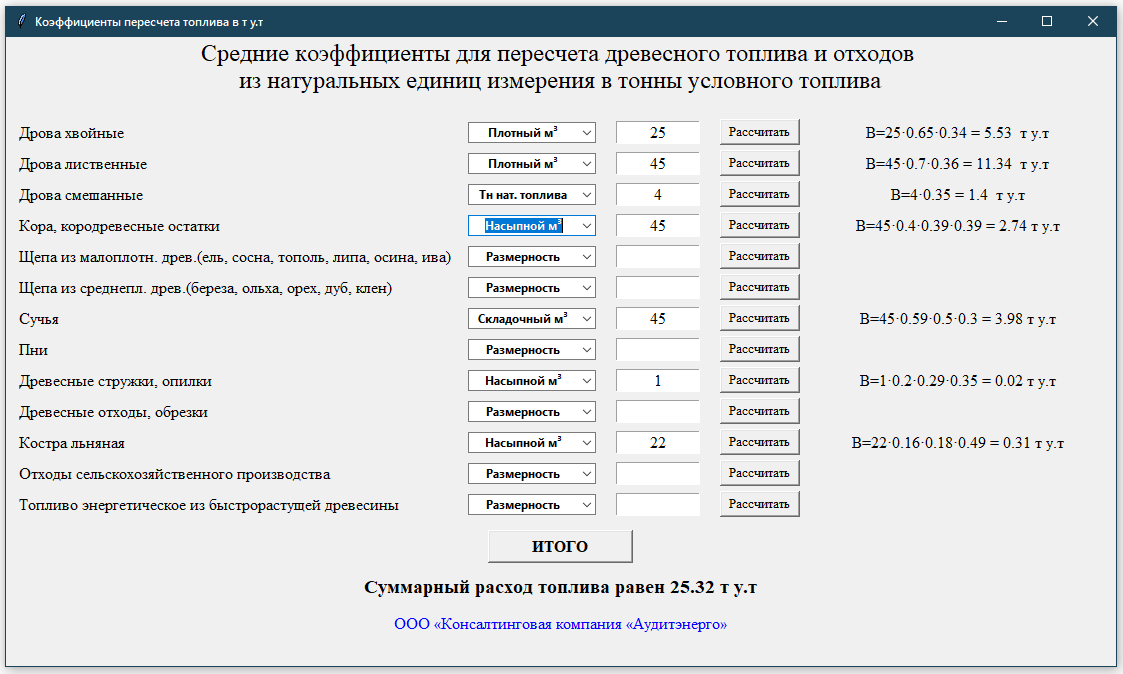Calculate the Древесные стружки, опилки row
This screenshot has width=1123, height=674.
(759, 381)
